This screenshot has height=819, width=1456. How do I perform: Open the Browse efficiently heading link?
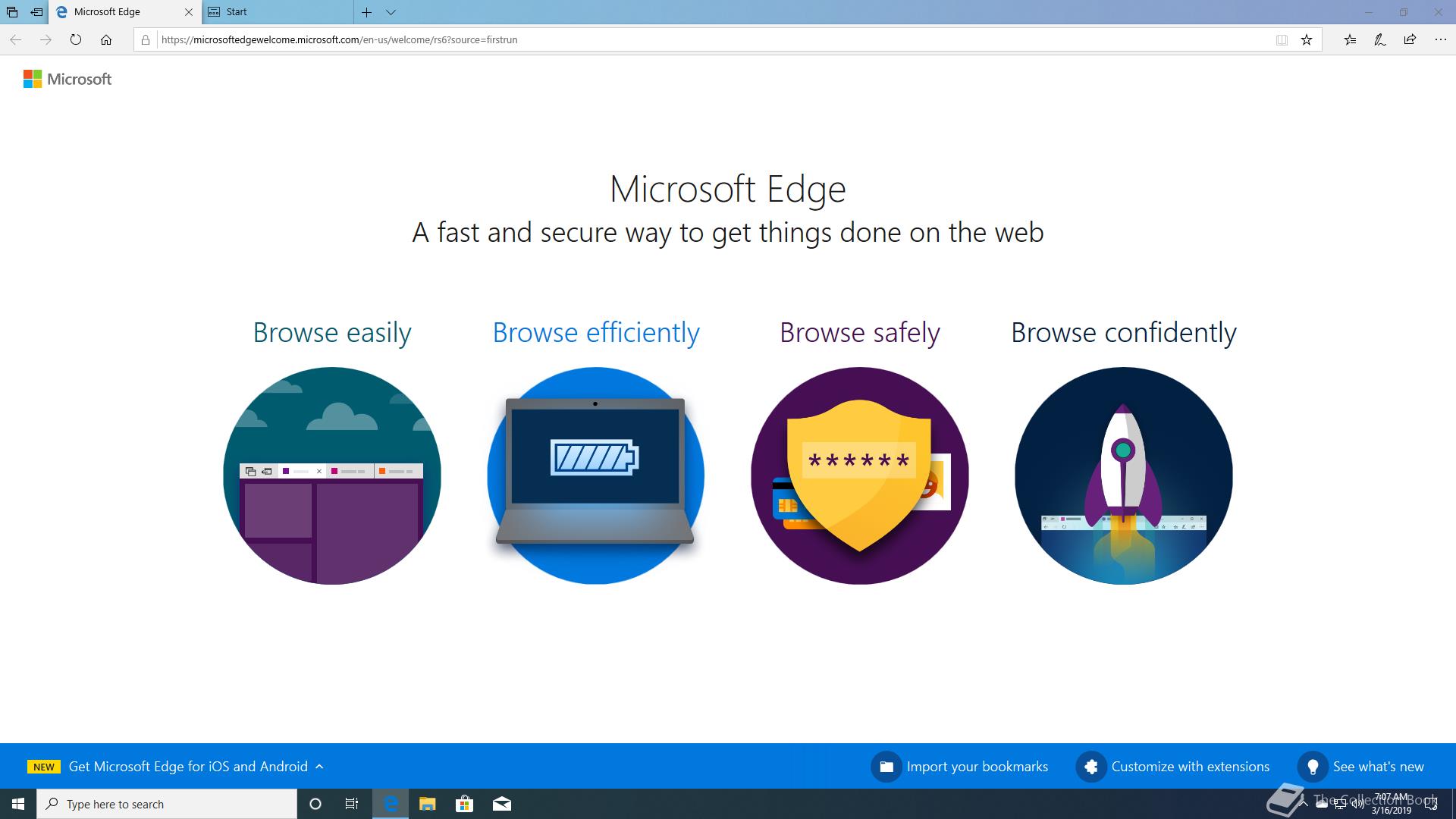(x=596, y=333)
